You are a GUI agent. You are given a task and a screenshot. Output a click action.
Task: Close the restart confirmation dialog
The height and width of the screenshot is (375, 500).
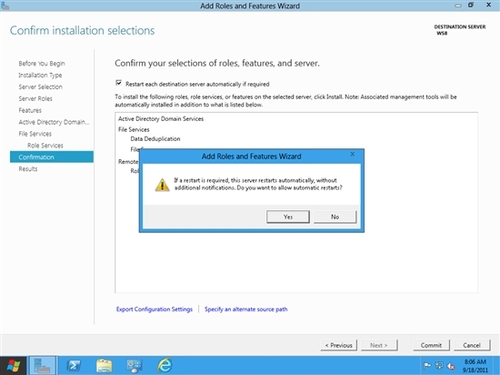point(352,154)
